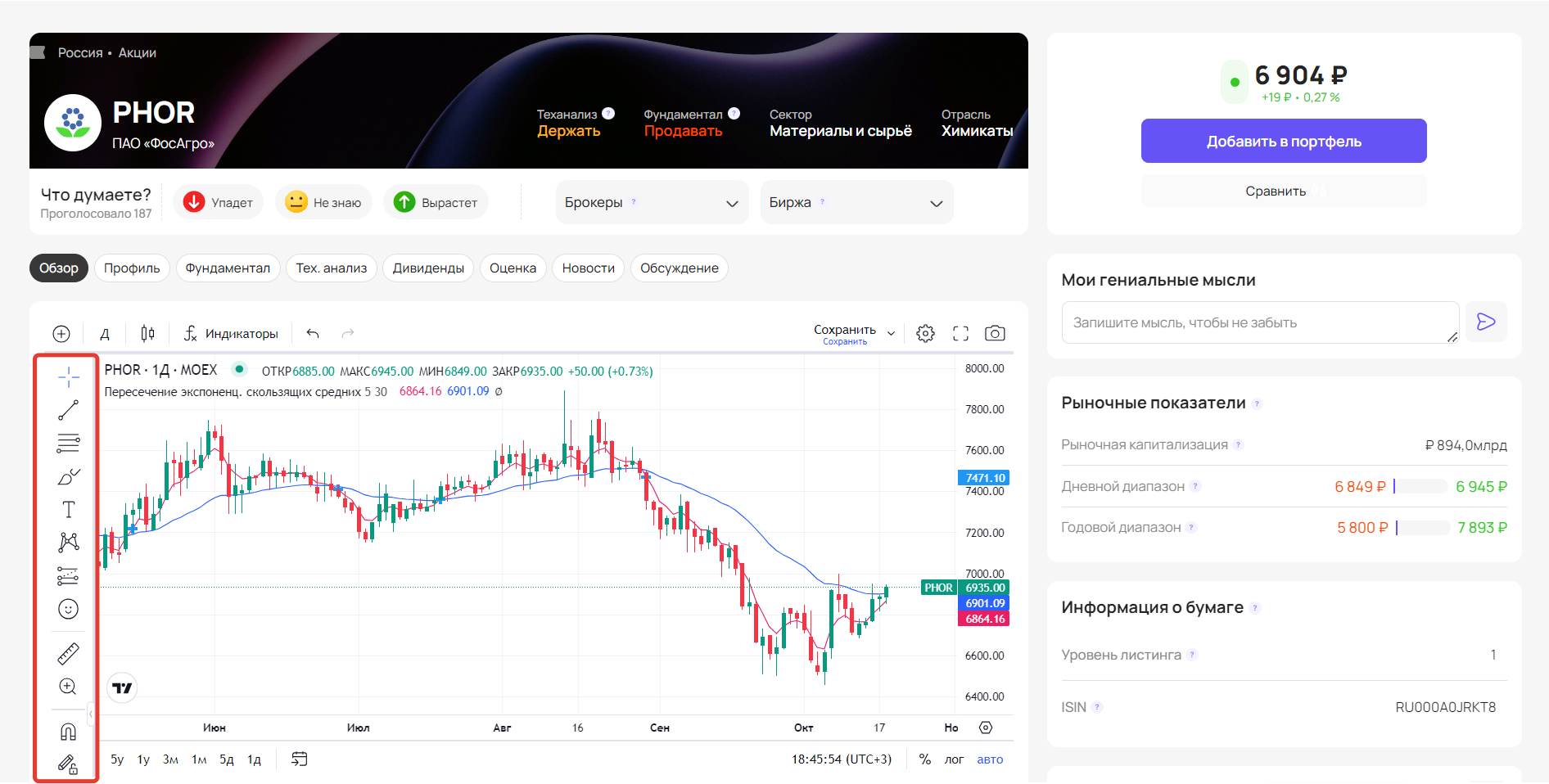Set chart range to 5д

227,759
